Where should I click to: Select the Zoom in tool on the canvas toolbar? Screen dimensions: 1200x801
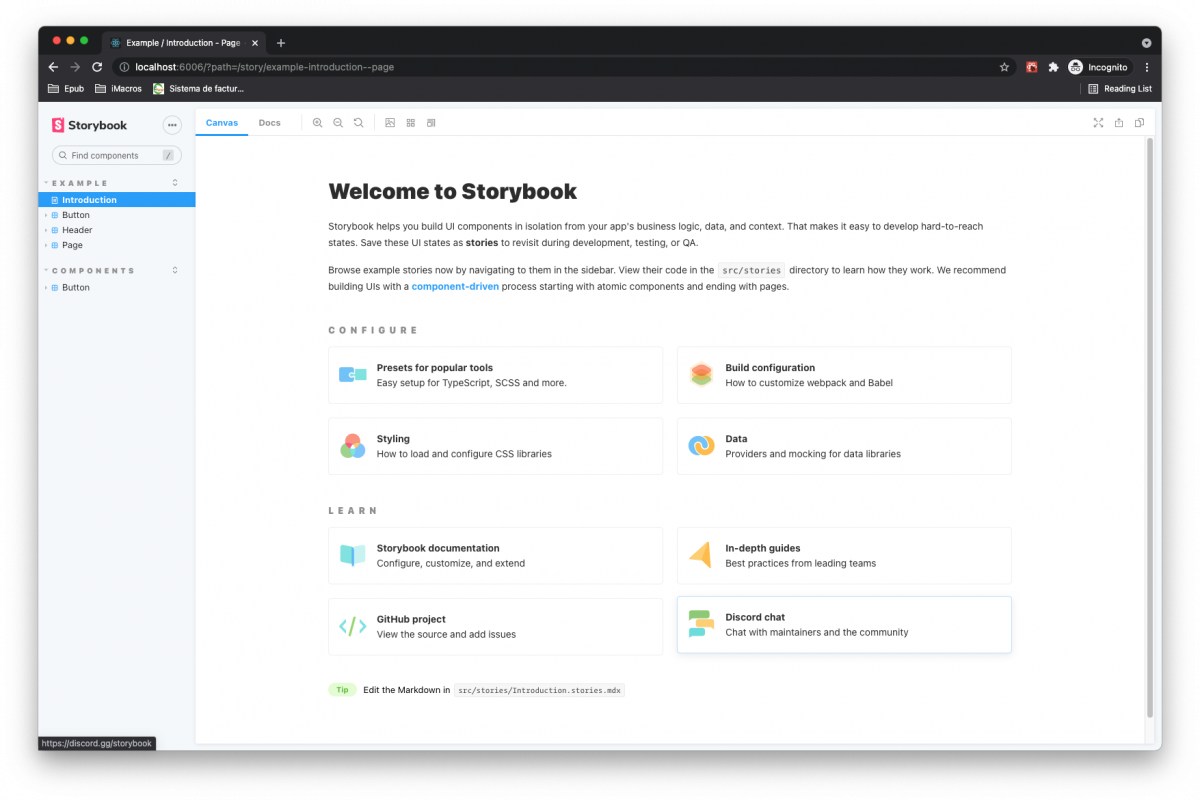click(317, 122)
